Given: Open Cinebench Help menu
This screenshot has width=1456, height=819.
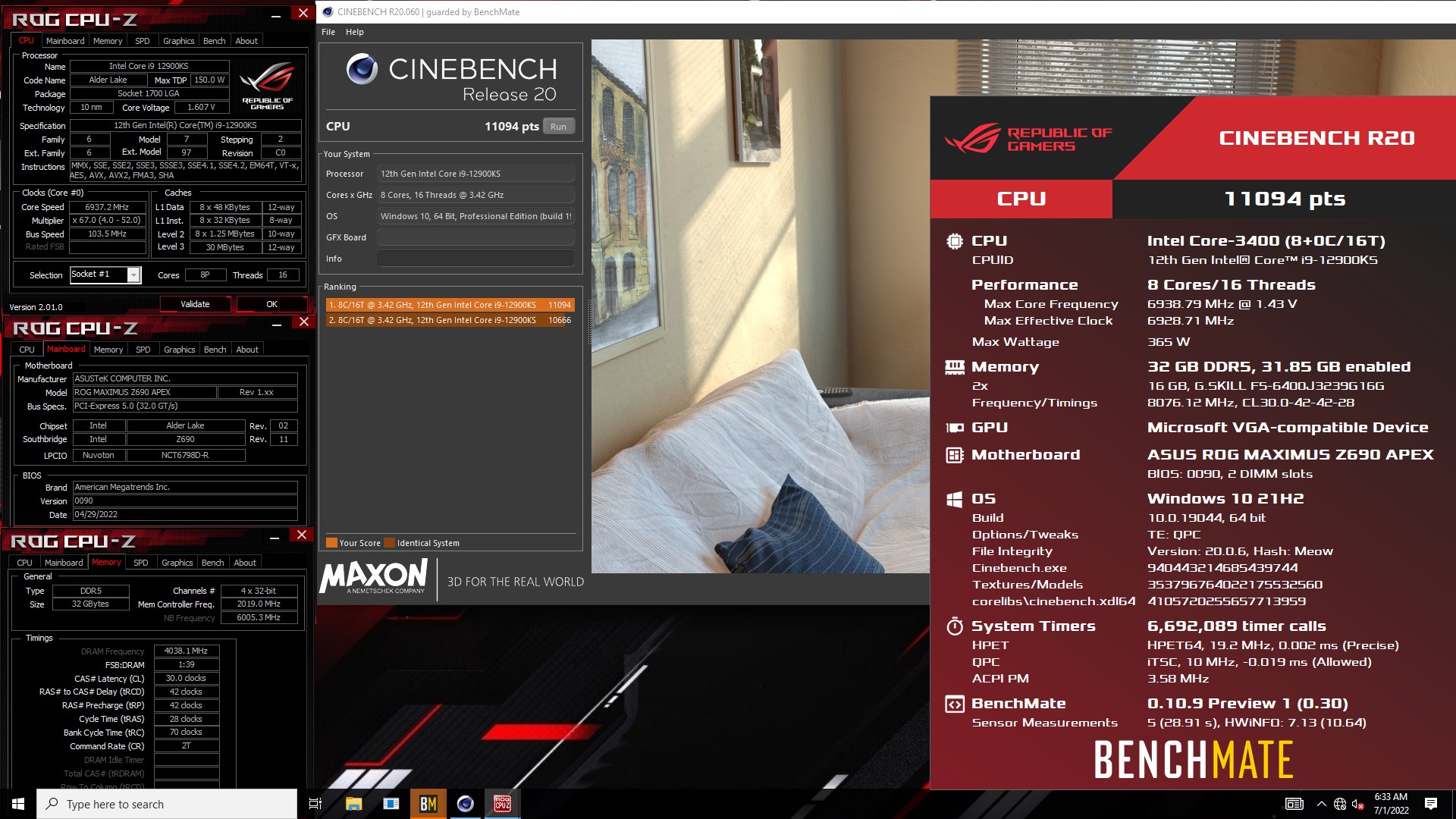Looking at the screenshot, I should pos(355,32).
